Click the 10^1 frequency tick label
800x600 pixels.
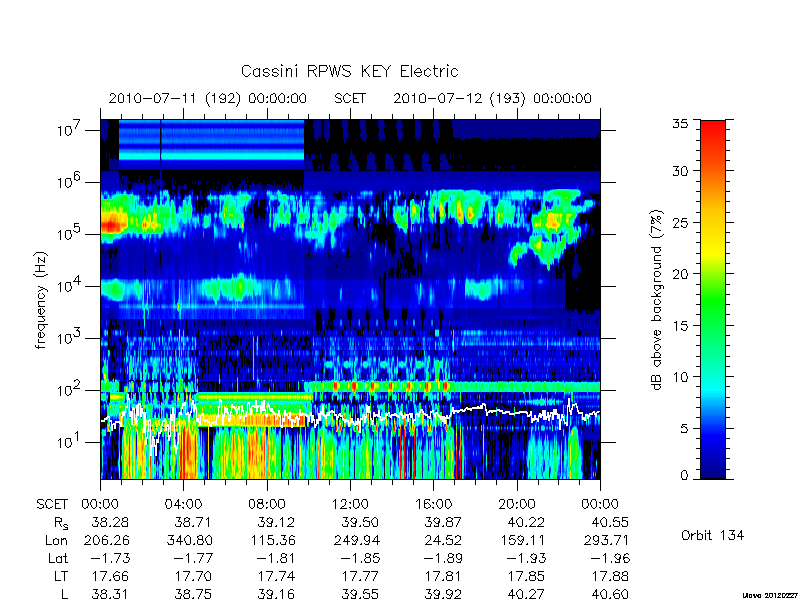(x=70, y=441)
